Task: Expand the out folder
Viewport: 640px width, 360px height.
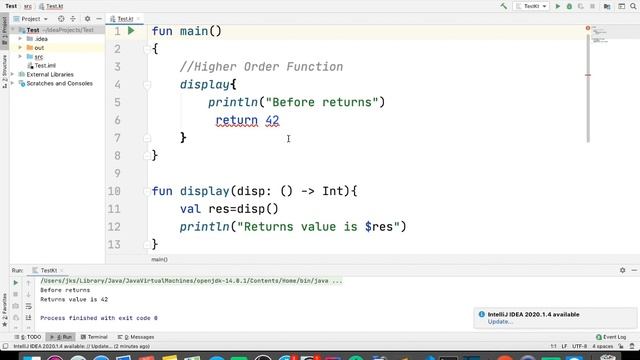Action: [20, 48]
